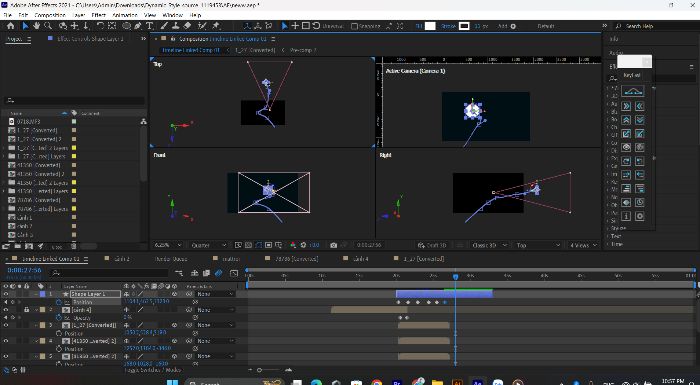Click the Add shape element button
Image resolution: width=700 pixels, height=385 pixels.
coord(513,26)
